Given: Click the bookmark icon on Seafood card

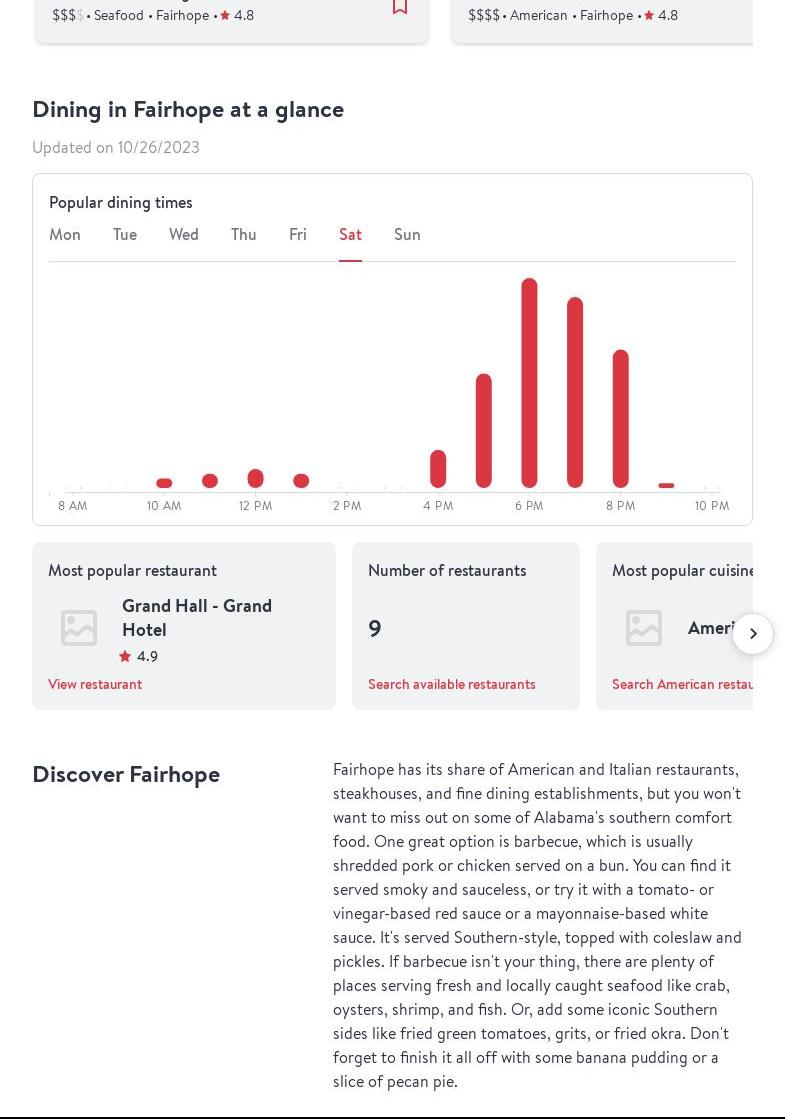Looking at the screenshot, I should 399,7.
